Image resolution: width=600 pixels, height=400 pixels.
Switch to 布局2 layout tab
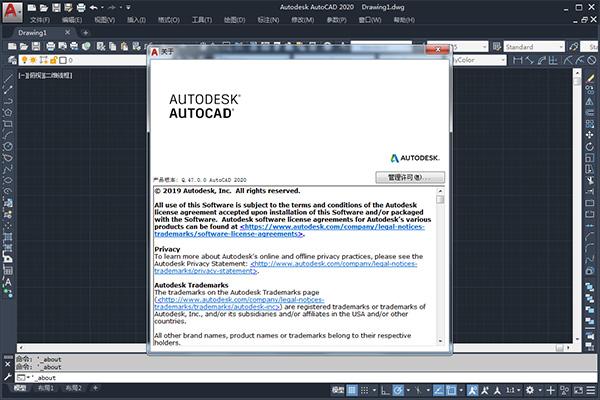(x=73, y=388)
